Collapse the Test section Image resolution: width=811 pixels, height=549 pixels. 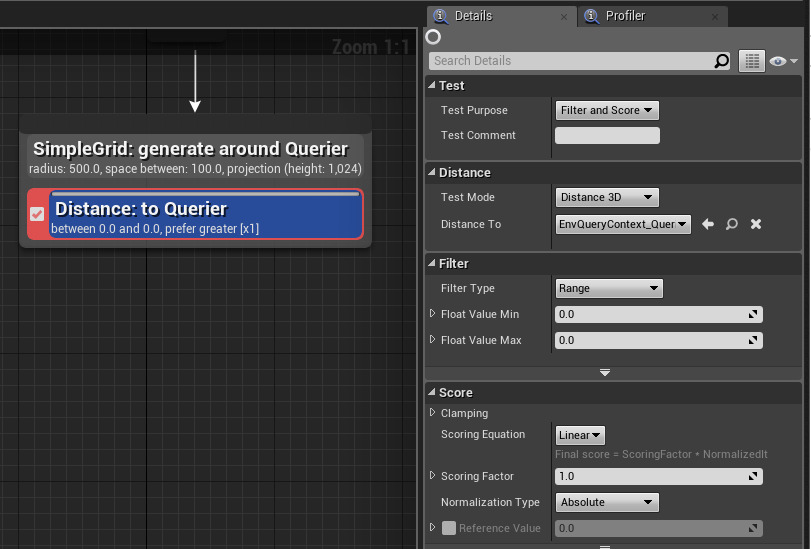[x=432, y=85]
